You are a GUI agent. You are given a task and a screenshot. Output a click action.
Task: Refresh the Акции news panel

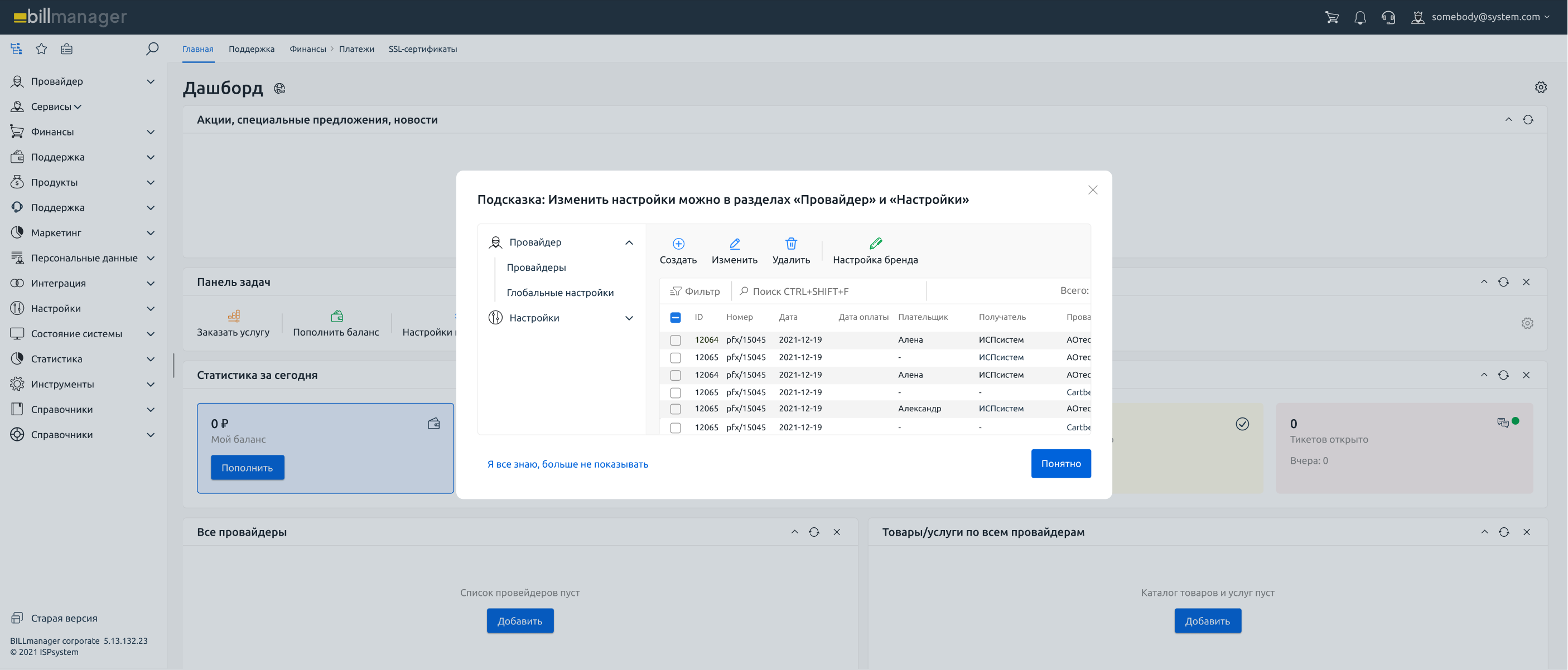[1528, 120]
